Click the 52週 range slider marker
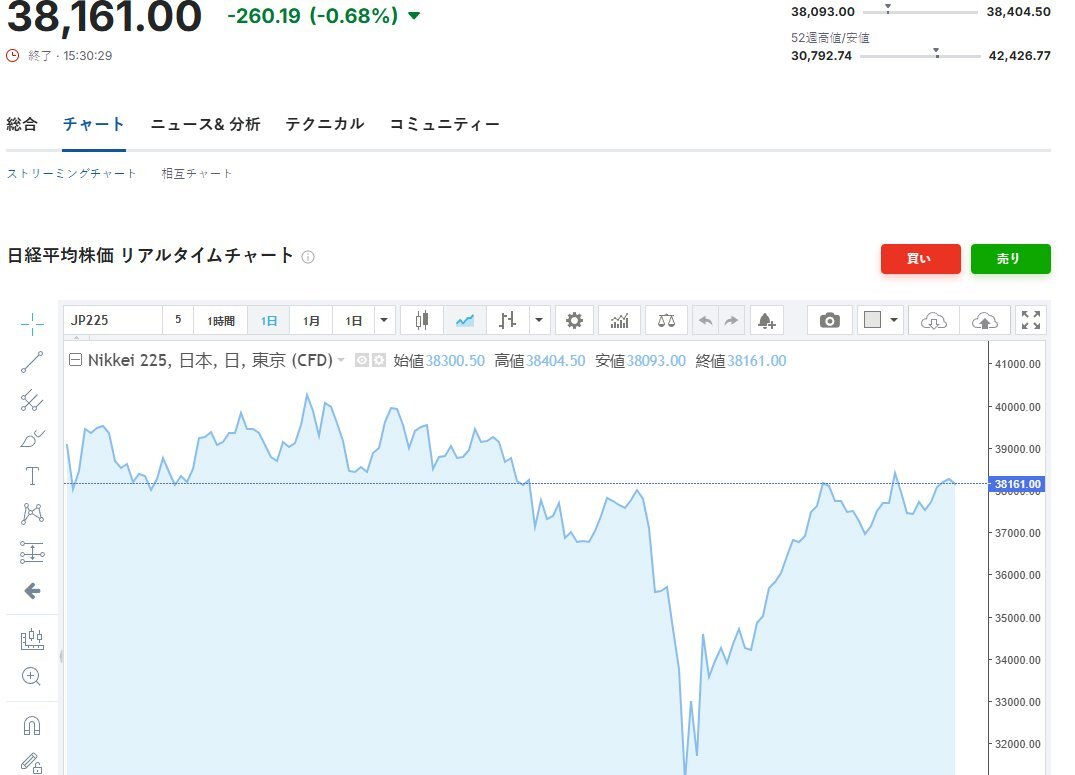 936,53
